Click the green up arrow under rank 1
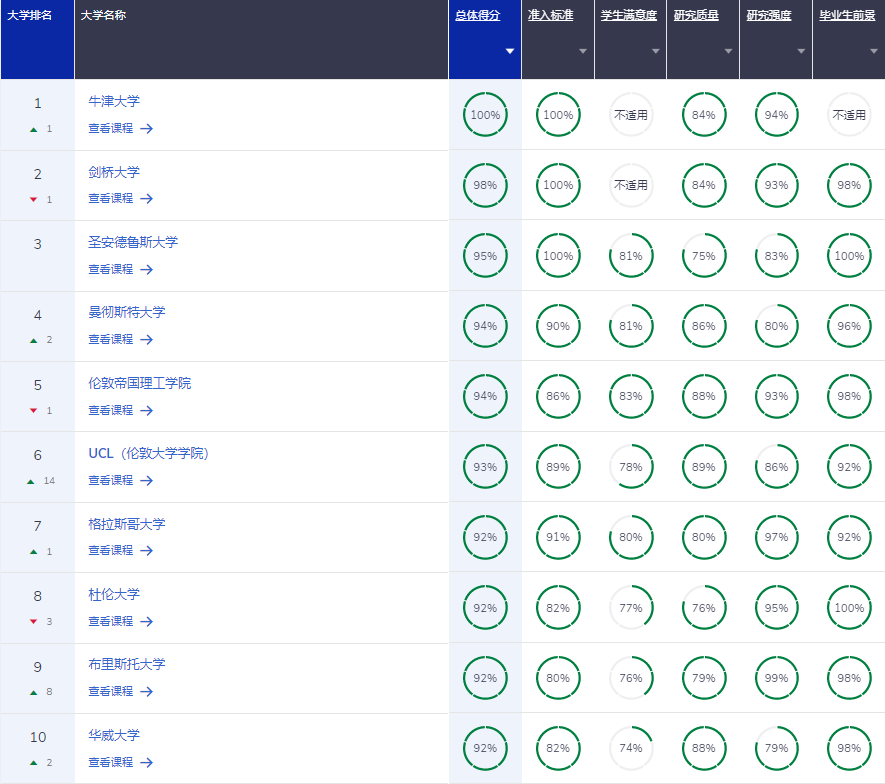Viewport: 885px width, 784px height. click(x=33, y=130)
